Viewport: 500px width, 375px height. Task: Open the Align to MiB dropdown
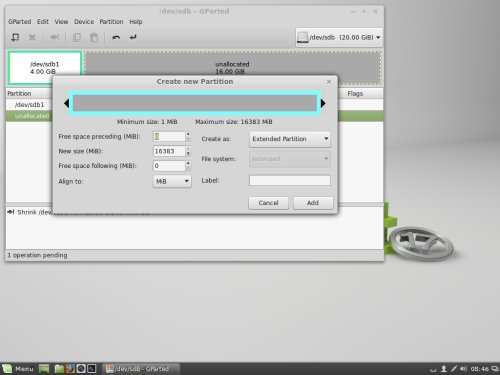click(x=172, y=181)
